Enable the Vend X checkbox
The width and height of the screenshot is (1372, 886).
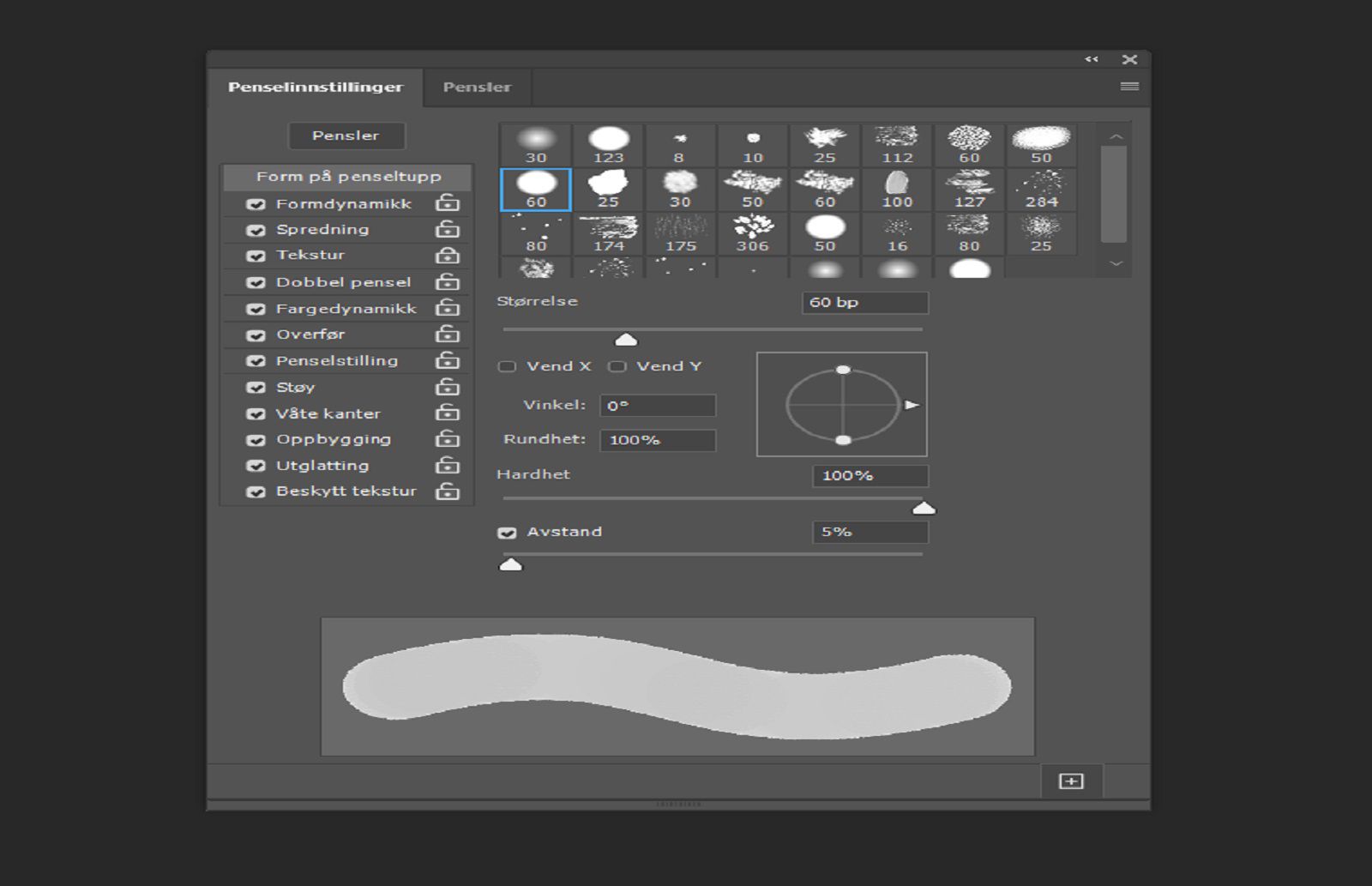tap(507, 366)
